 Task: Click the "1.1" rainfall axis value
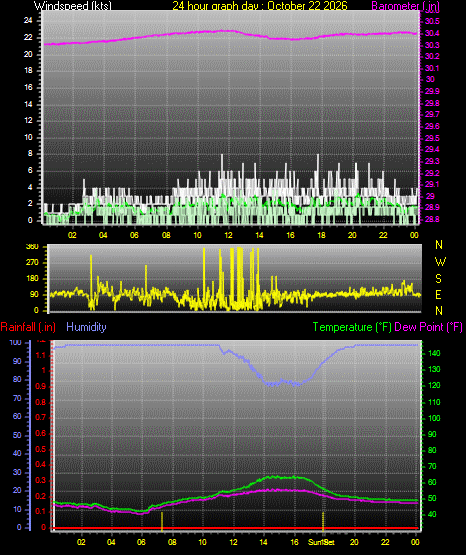[x=41, y=355]
